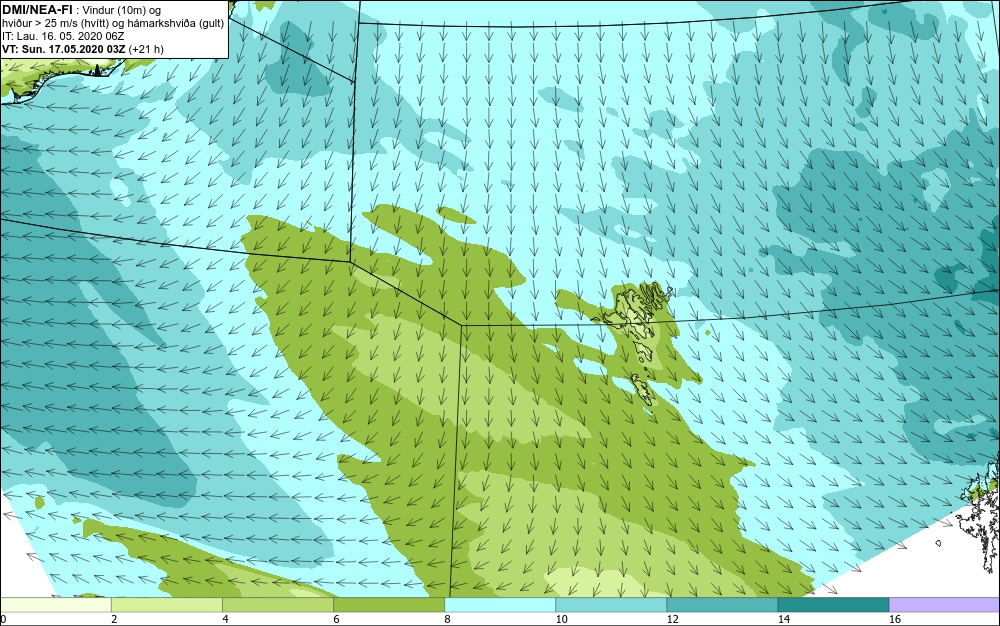1000x626 pixels.
Task: Click the legend label '10'
Action: point(561,619)
